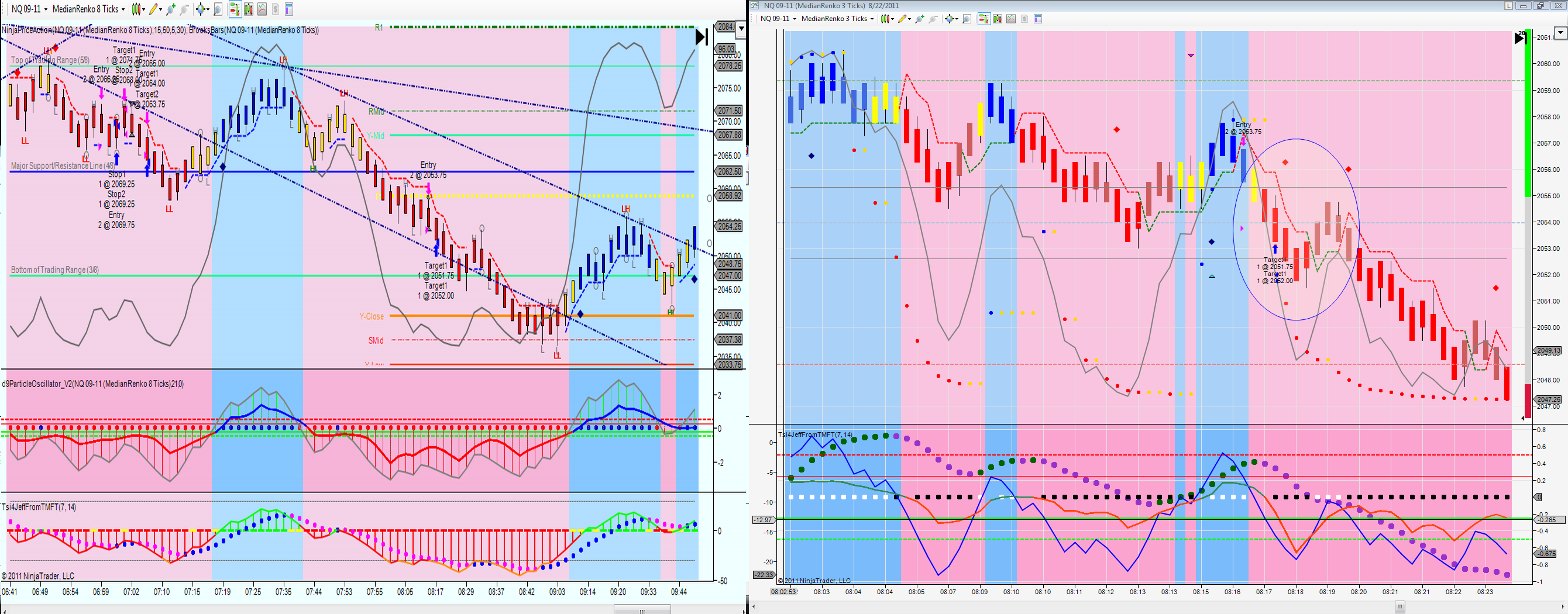Click left scroll arrow under 3 Ticks chart
Viewport: 1568px width, 614px height.
(x=754, y=607)
